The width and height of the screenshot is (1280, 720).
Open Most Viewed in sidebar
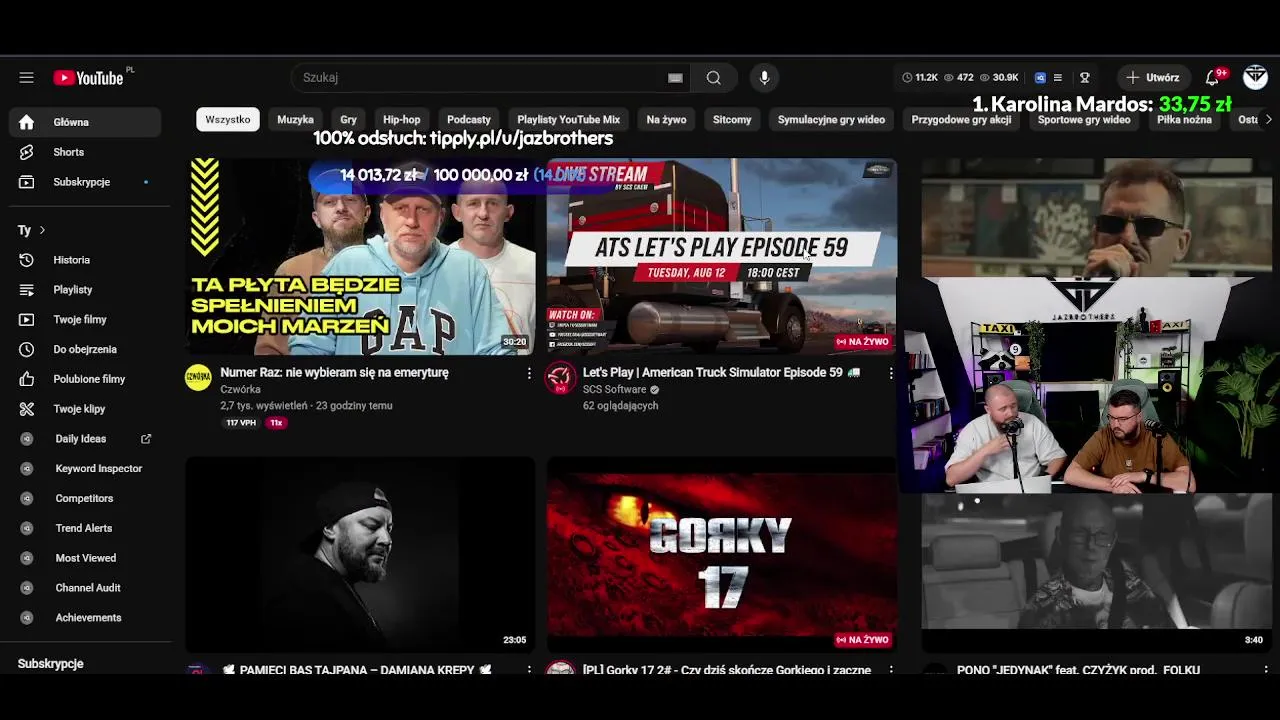85,558
